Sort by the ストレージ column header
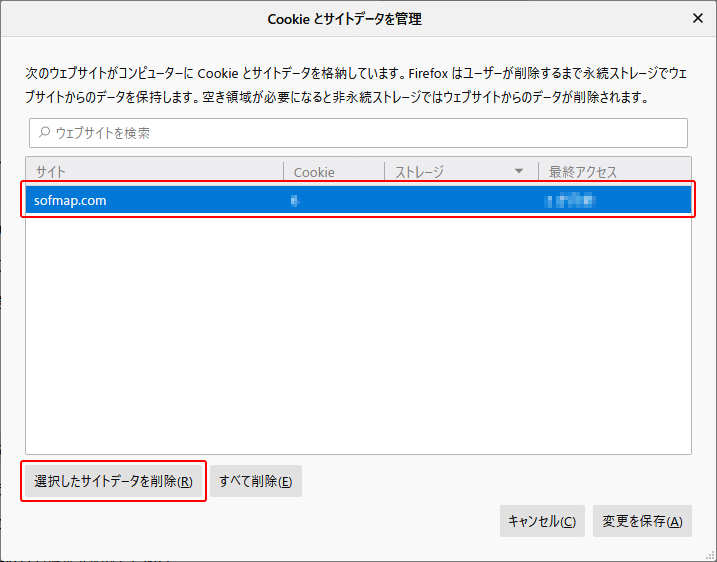Screen dimensions: 717x562 pos(461,171)
